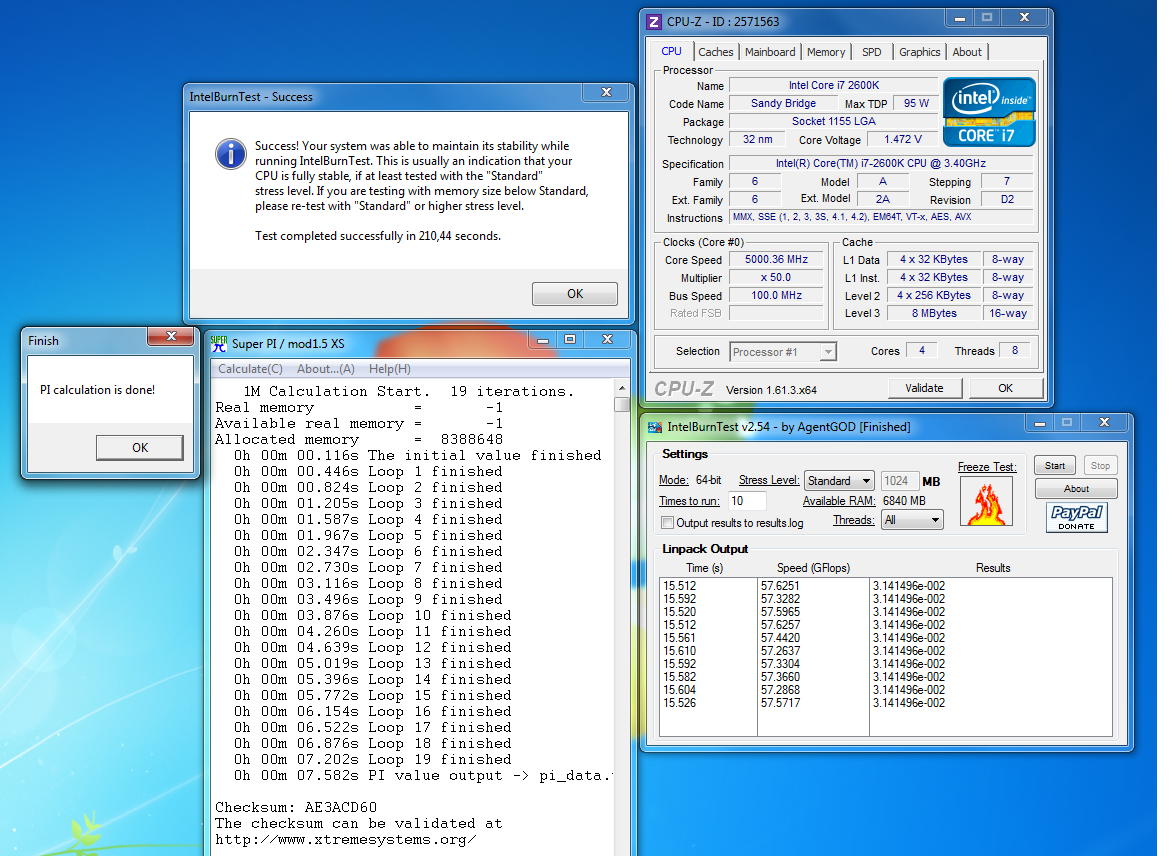
Task: Click the Max TDP value 95 W
Action: coord(916,103)
